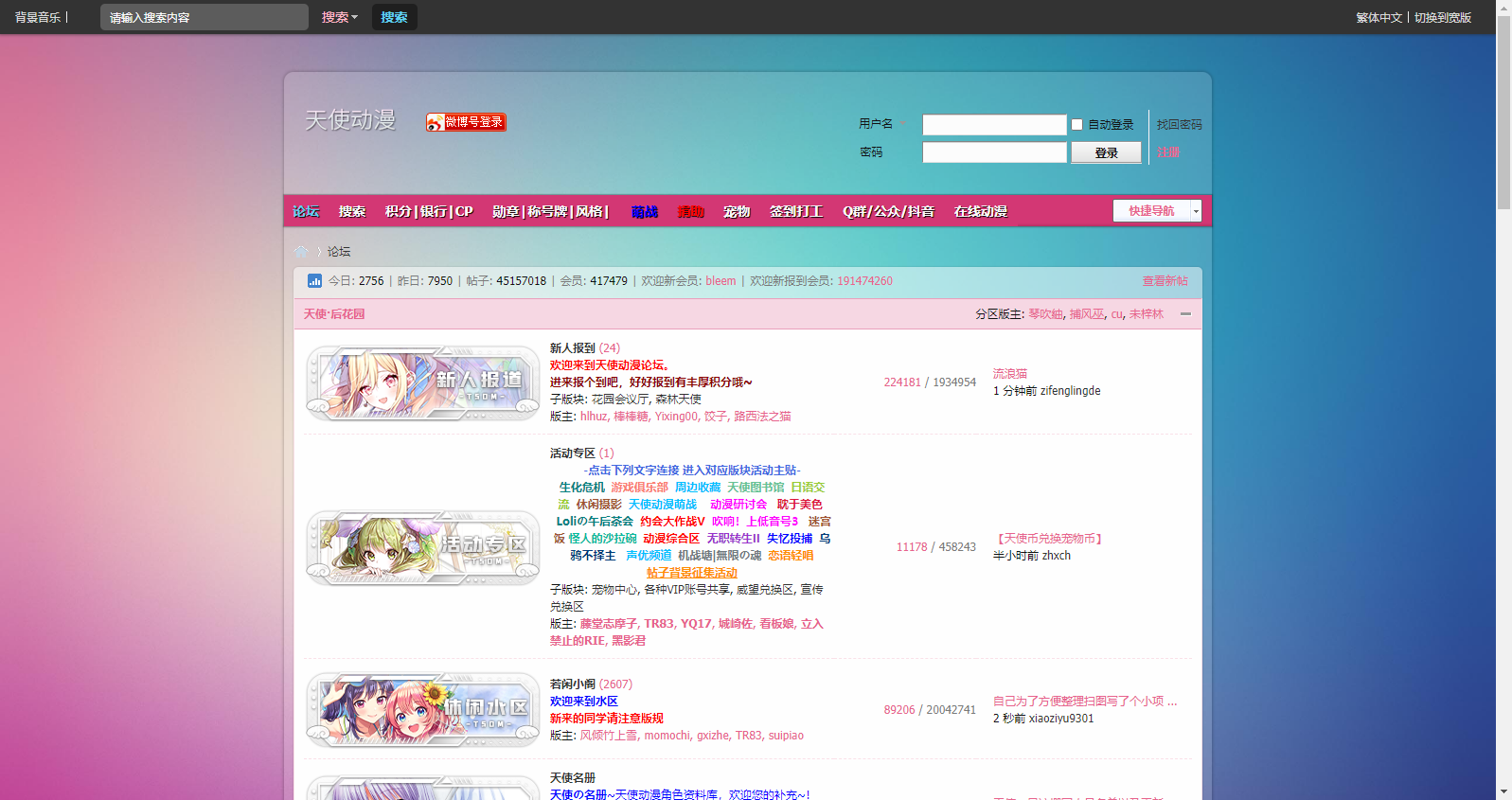The width and height of the screenshot is (1512, 800).
Task: Expand the top bar 搜索 type dropdown
Action: (x=339, y=17)
